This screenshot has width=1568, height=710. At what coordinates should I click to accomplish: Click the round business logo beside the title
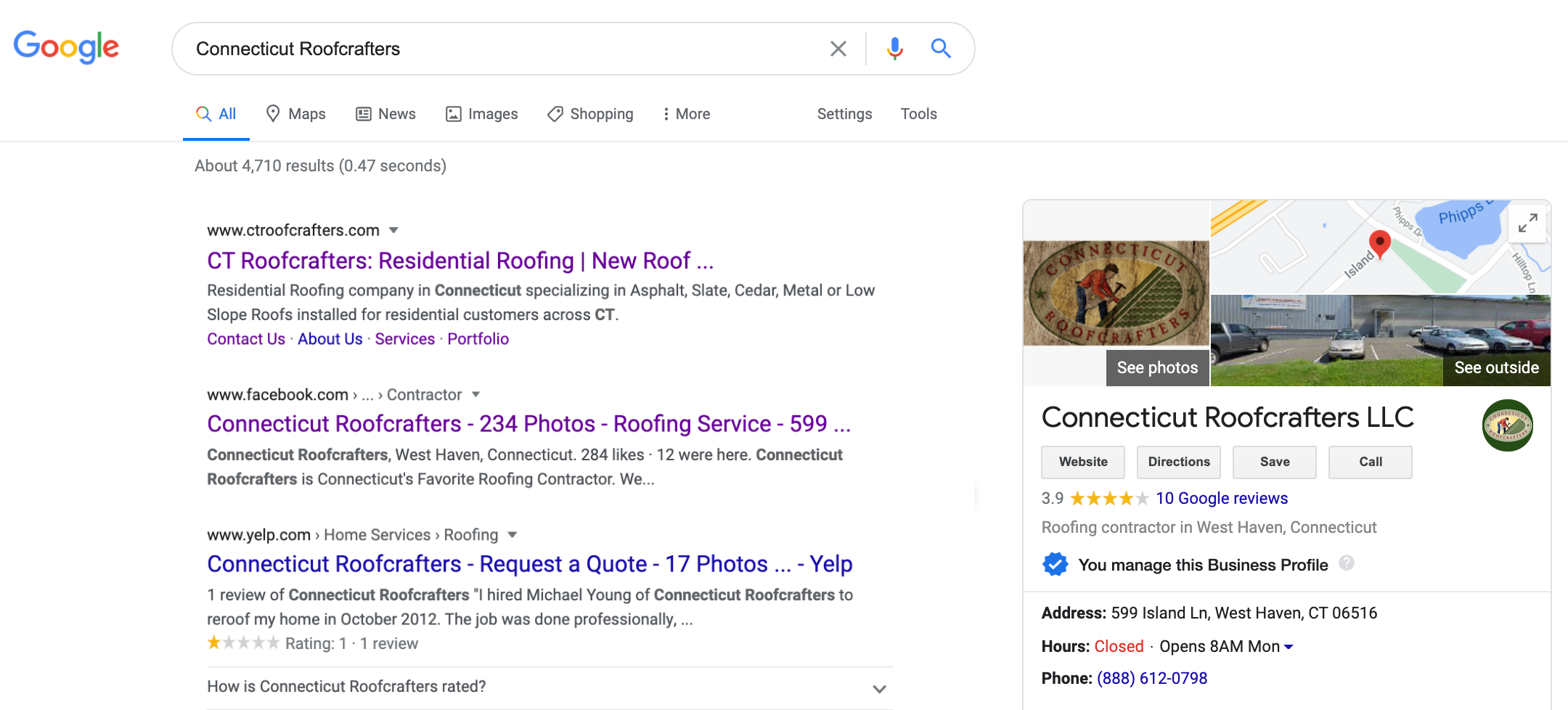1508,425
